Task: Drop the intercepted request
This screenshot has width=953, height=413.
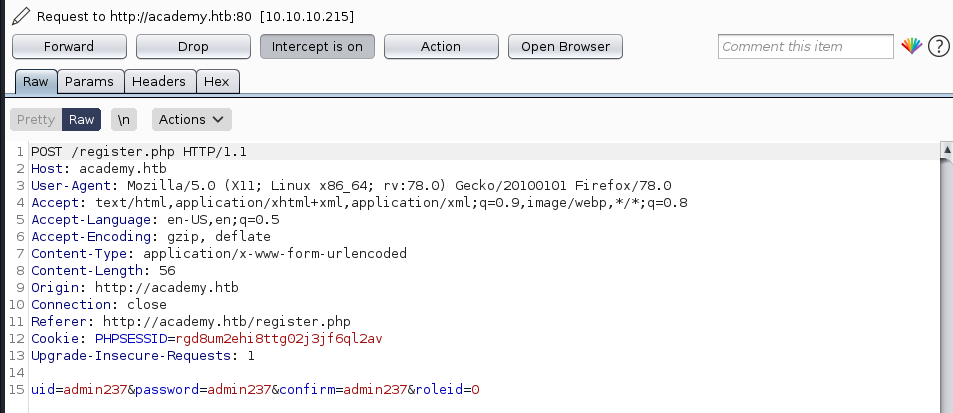Action: pyautogui.click(x=193, y=47)
